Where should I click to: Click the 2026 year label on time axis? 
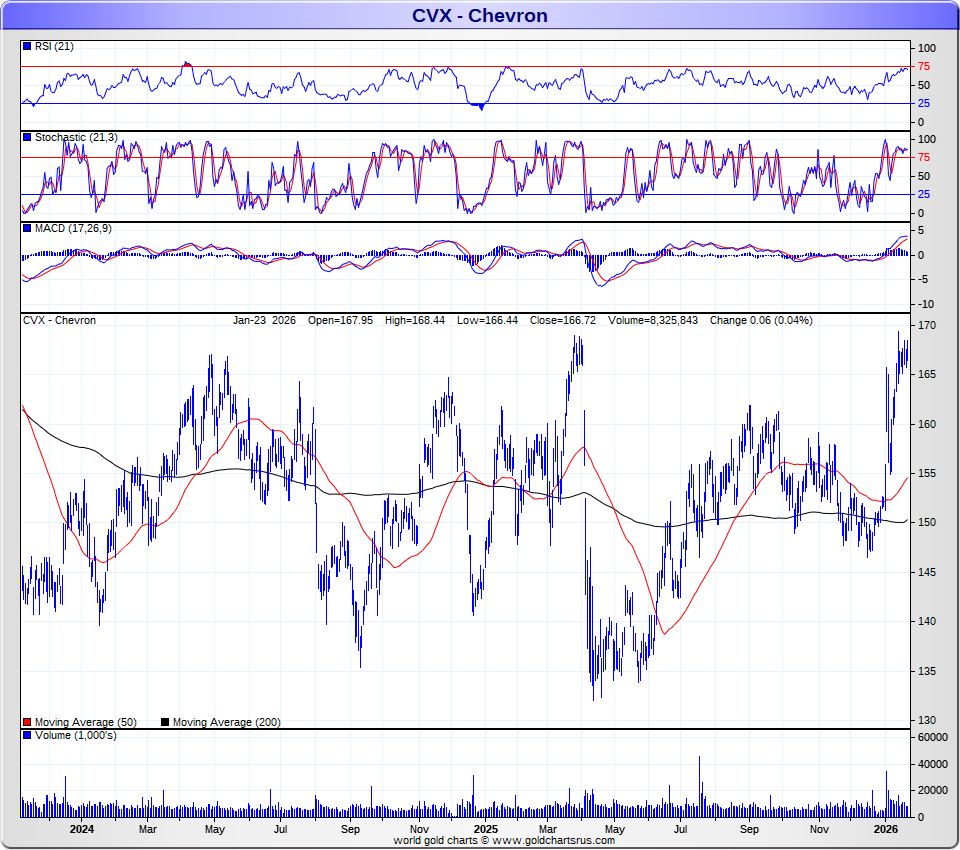click(x=886, y=829)
